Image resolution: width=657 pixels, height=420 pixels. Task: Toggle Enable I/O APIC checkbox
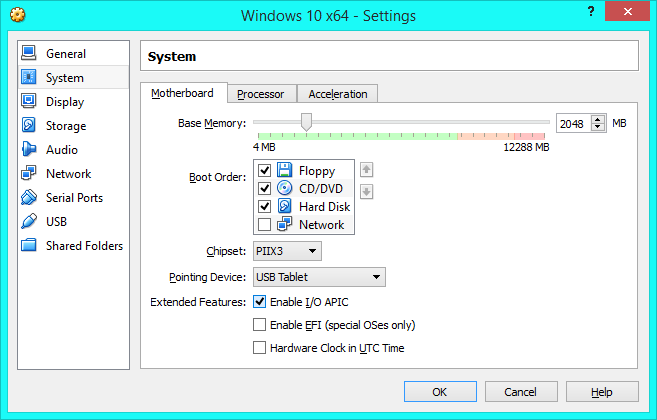tap(259, 302)
